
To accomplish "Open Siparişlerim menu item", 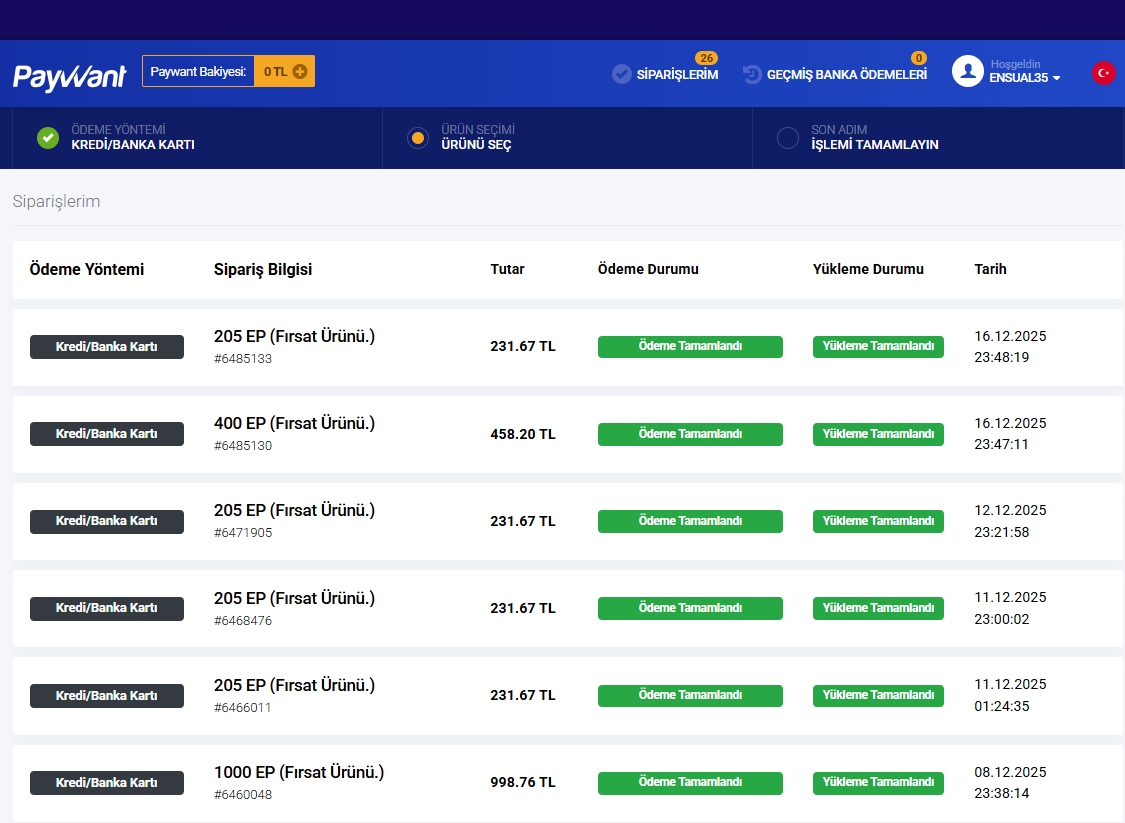I will 677,75.
